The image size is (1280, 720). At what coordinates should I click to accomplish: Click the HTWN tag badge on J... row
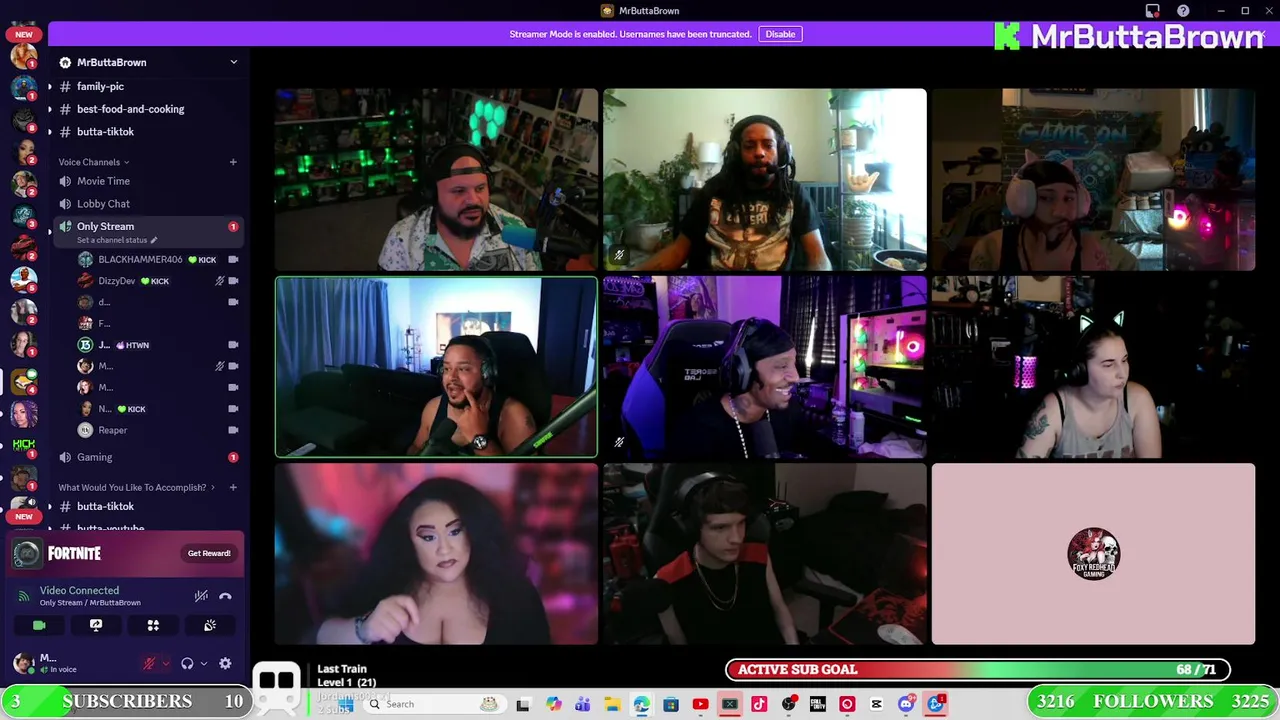133,345
